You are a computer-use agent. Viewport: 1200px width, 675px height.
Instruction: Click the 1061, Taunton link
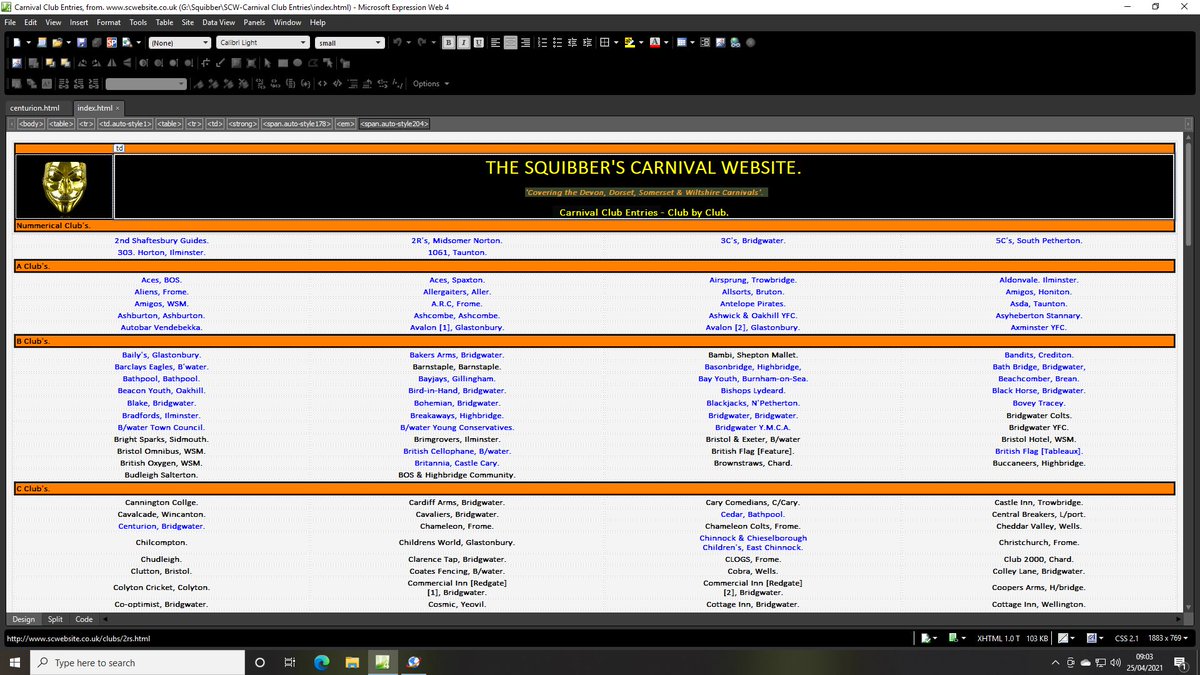point(457,252)
